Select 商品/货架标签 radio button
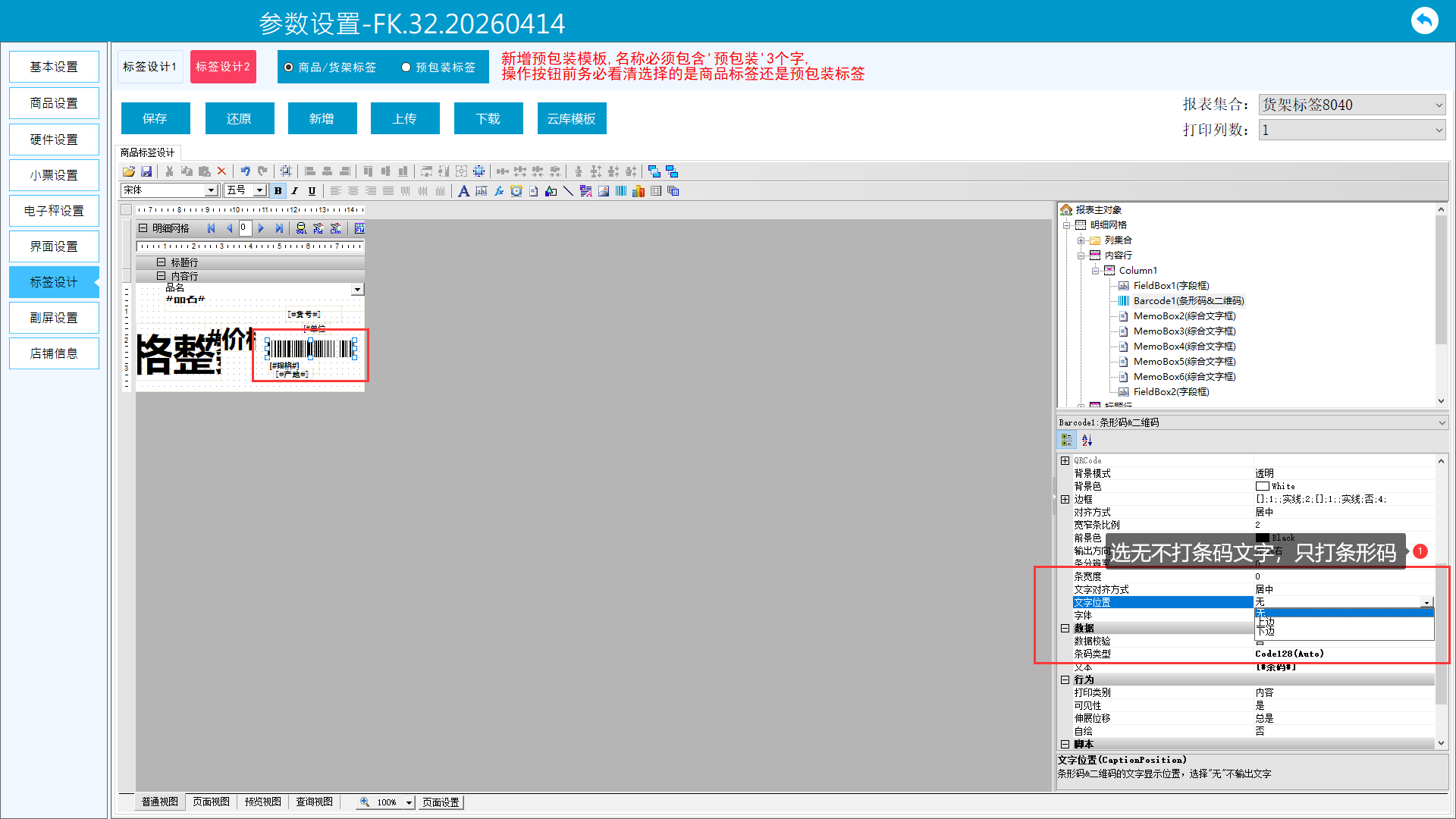The image size is (1456, 819). pos(289,67)
